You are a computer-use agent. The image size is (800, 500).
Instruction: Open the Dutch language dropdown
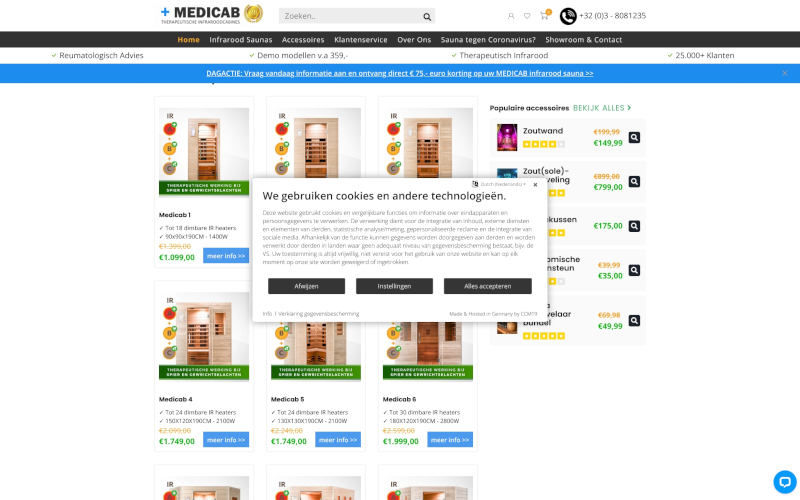(499, 184)
